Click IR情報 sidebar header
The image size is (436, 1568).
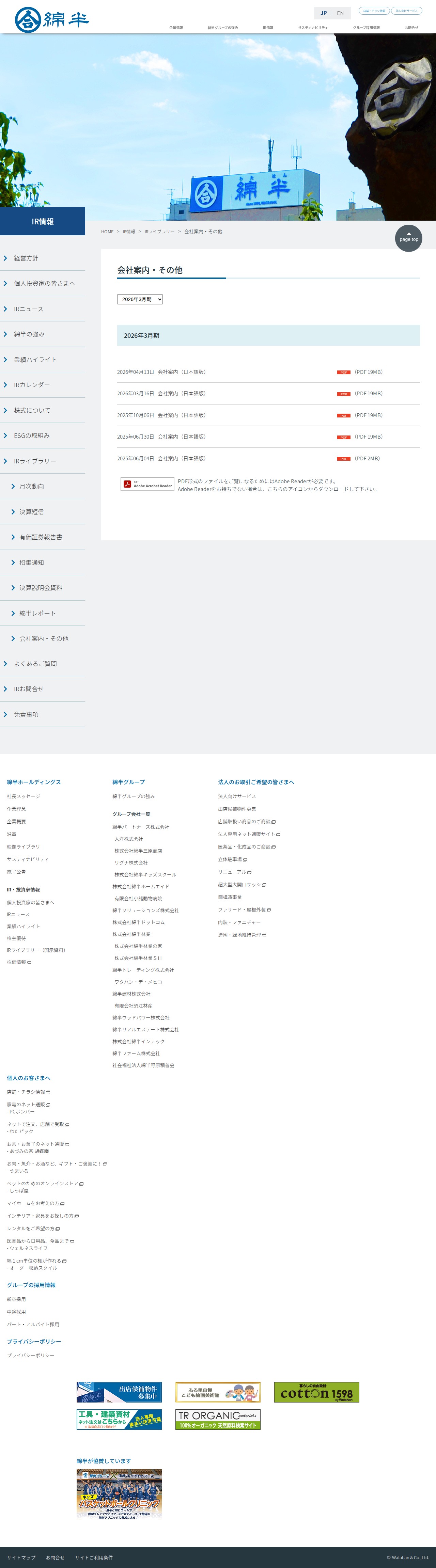click(x=43, y=222)
